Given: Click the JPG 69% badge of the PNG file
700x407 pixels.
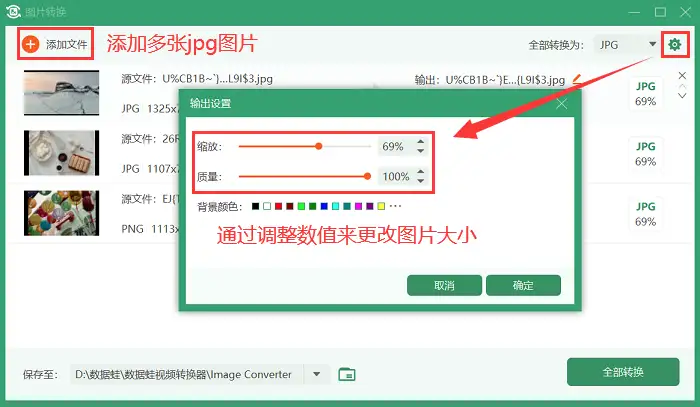Looking at the screenshot, I should coord(646,214).
